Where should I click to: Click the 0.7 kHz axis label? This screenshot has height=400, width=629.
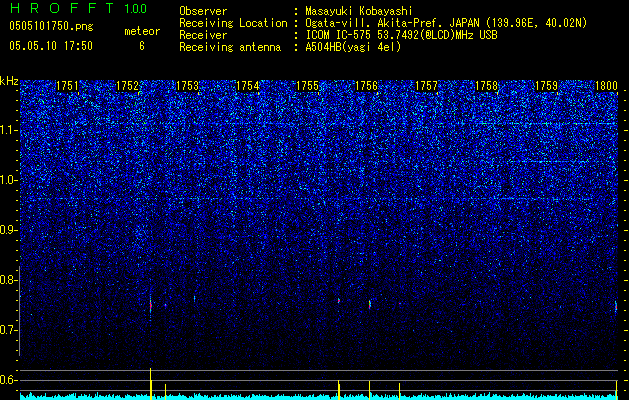[9, 330]
